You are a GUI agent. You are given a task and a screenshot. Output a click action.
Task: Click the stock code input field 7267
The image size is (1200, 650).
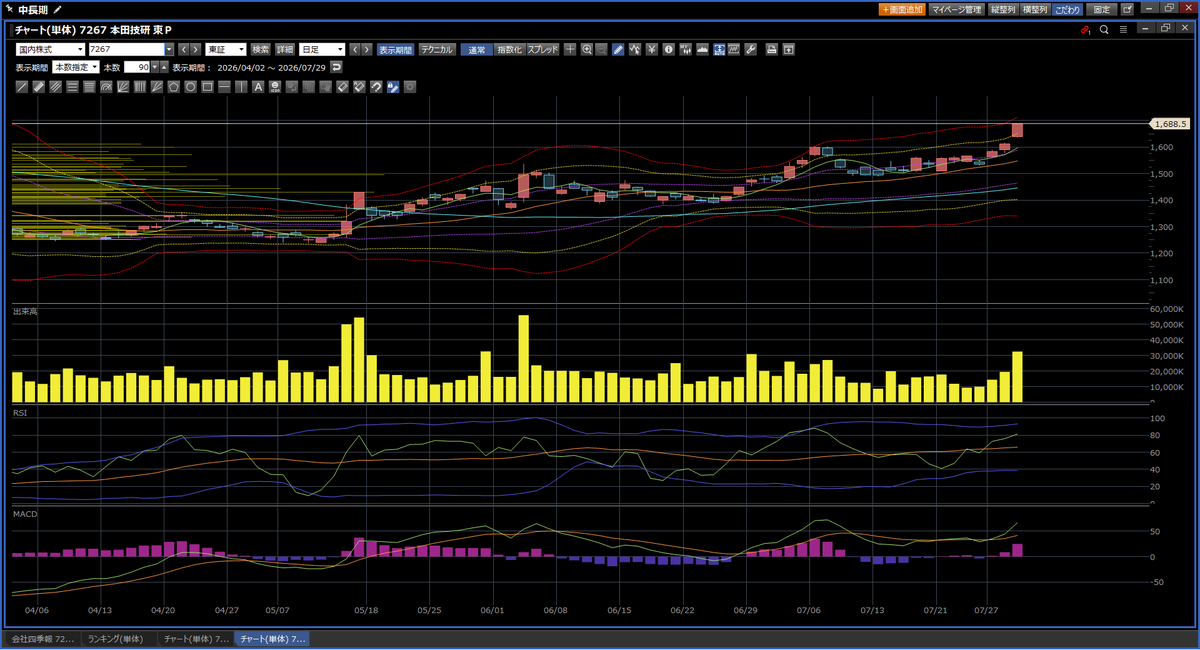[x=125, y=49]
